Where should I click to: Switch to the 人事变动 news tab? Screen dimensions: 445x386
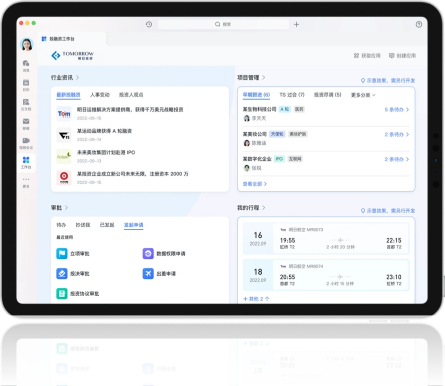[x=100, y=95]
